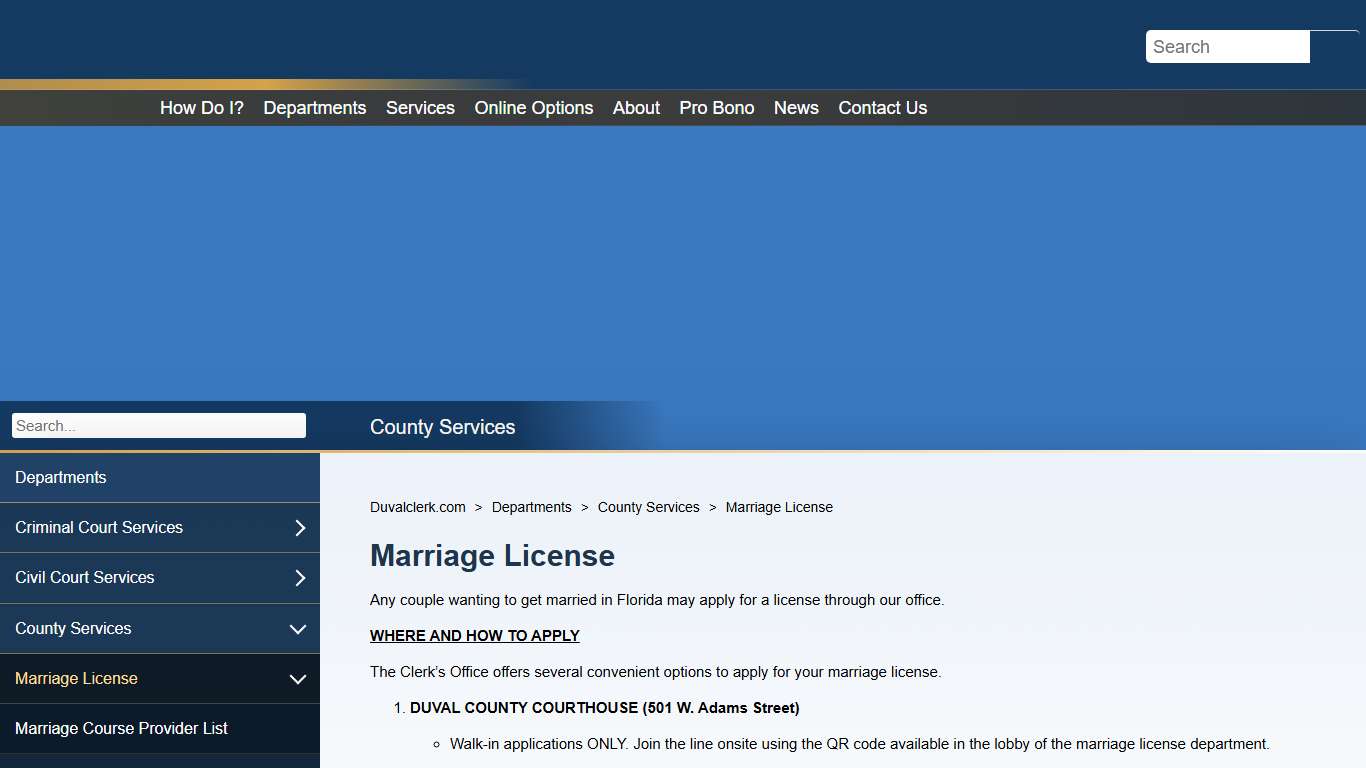Expand the Criminal Court Services submenu
This screenshot has width=1366, height=768.
(299, 527)
